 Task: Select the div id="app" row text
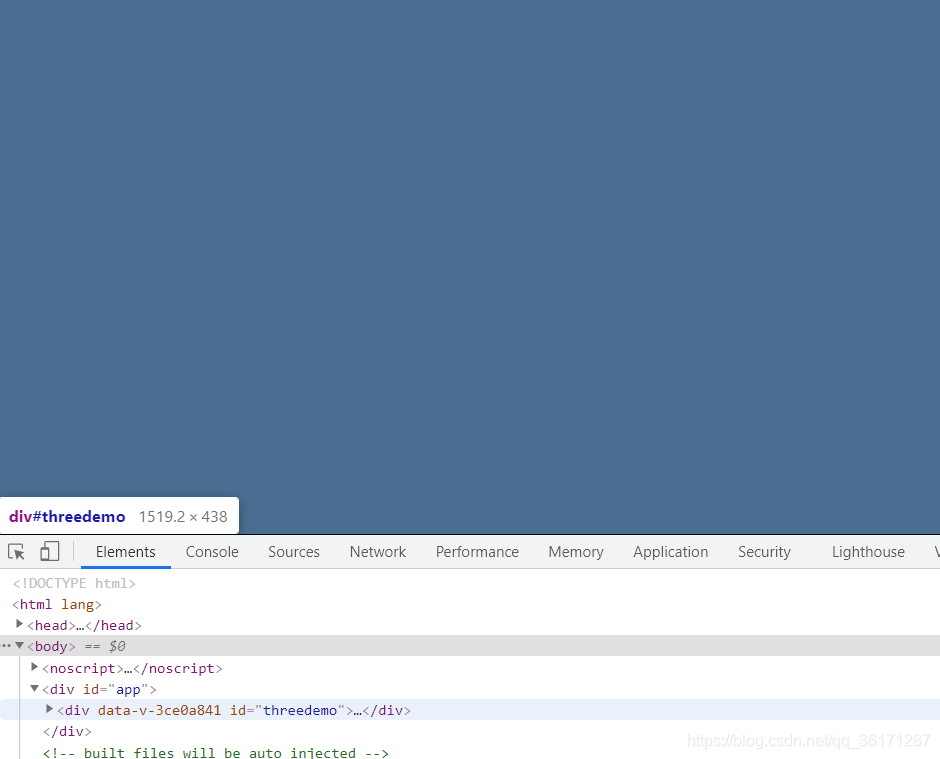coord(100,689)
